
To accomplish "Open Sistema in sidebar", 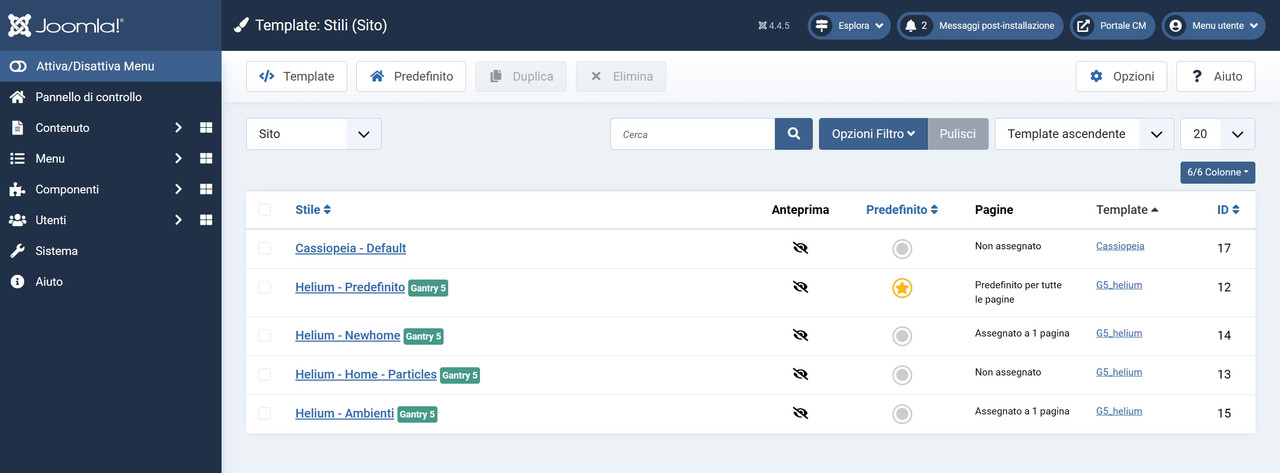I will click(x=110, y=251).
